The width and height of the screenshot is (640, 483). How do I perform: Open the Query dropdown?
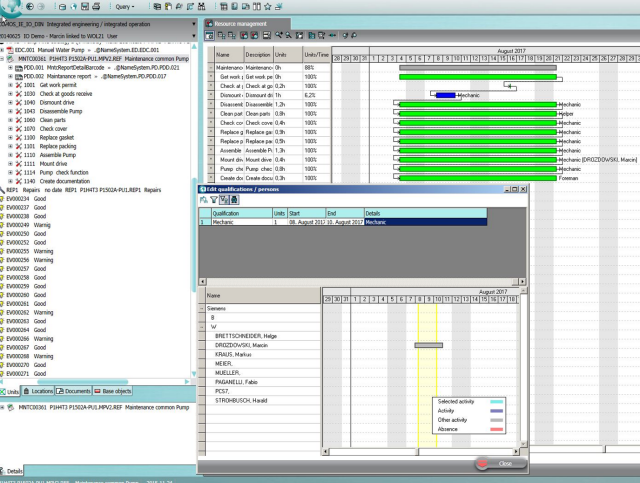[125, 7]
